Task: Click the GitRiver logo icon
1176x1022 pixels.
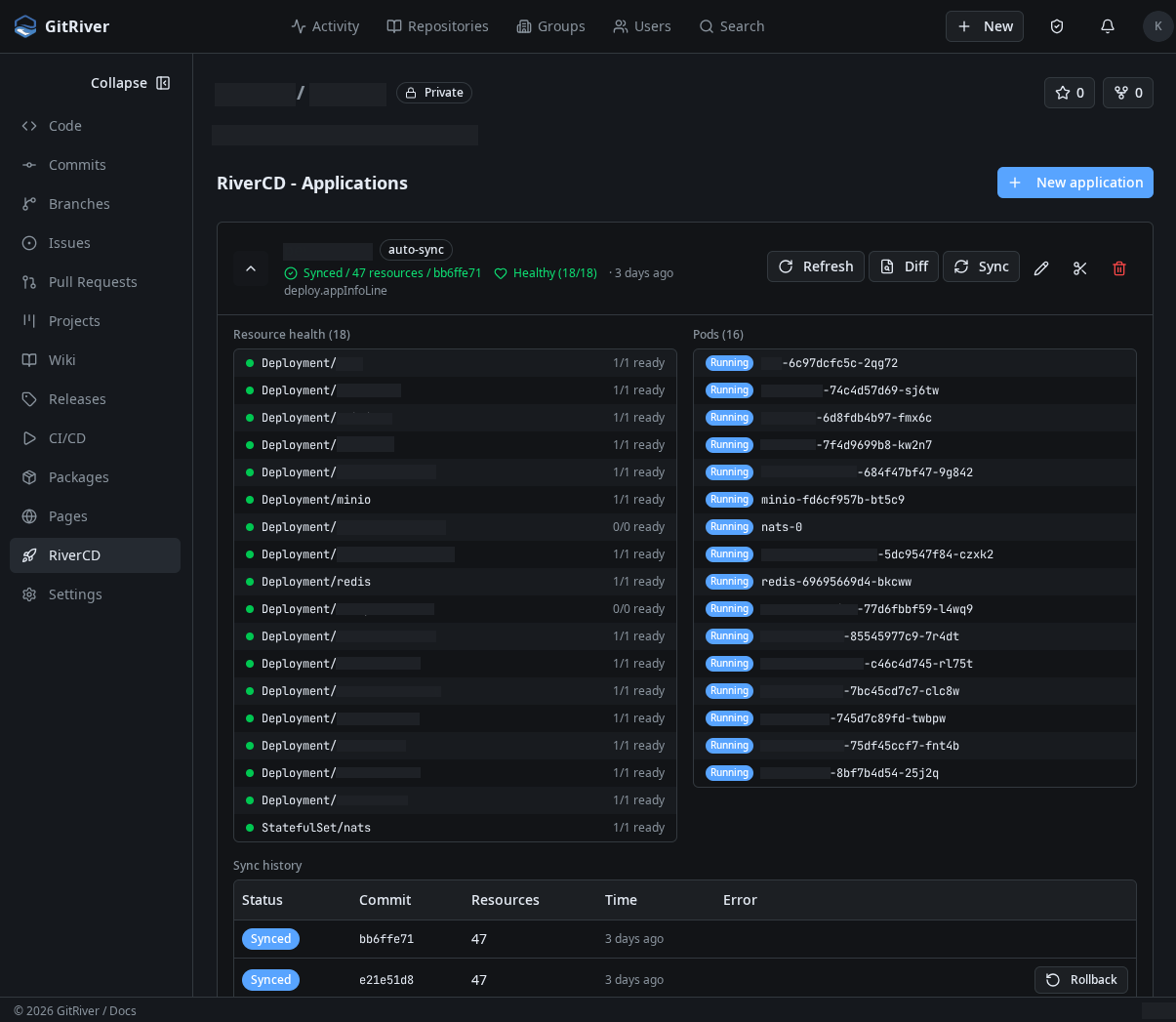Action: click(25, 26)
